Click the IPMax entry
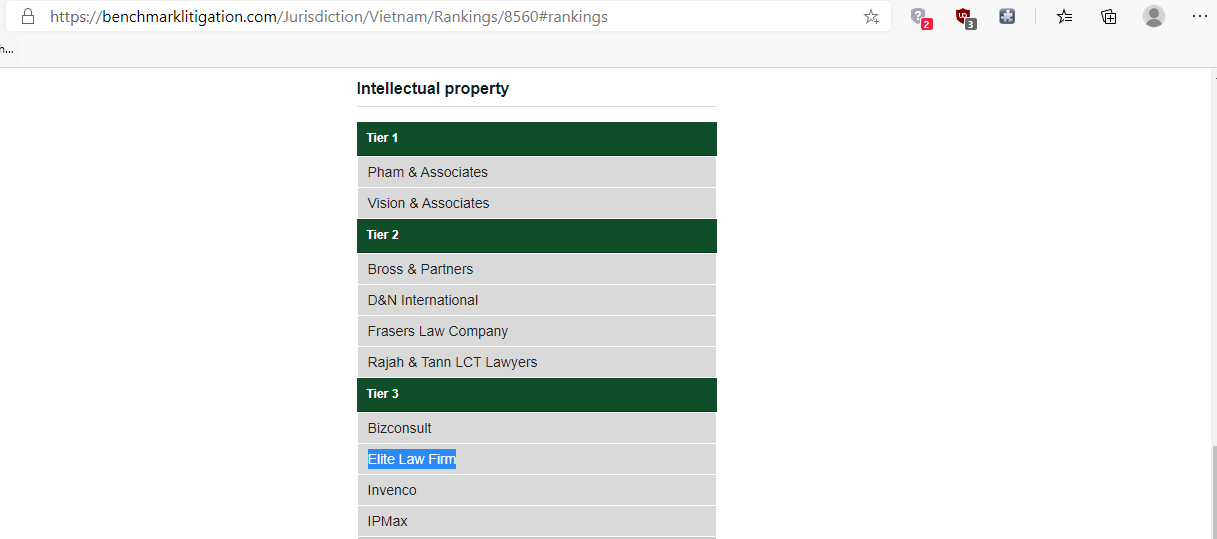The height and width of the screenshot is (539, 1217). tap(387, 521)
